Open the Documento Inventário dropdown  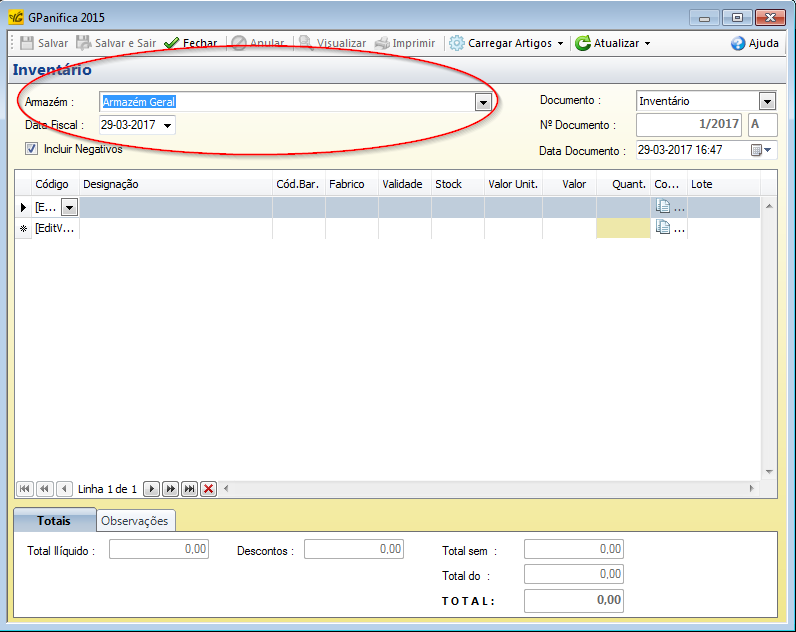point(767,101)
